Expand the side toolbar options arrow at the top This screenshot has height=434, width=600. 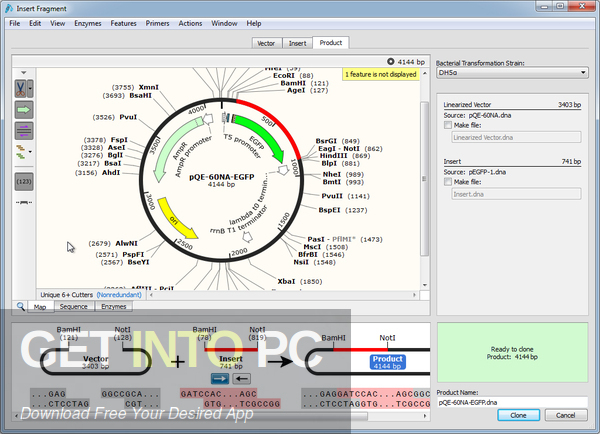tap(24, 72)
